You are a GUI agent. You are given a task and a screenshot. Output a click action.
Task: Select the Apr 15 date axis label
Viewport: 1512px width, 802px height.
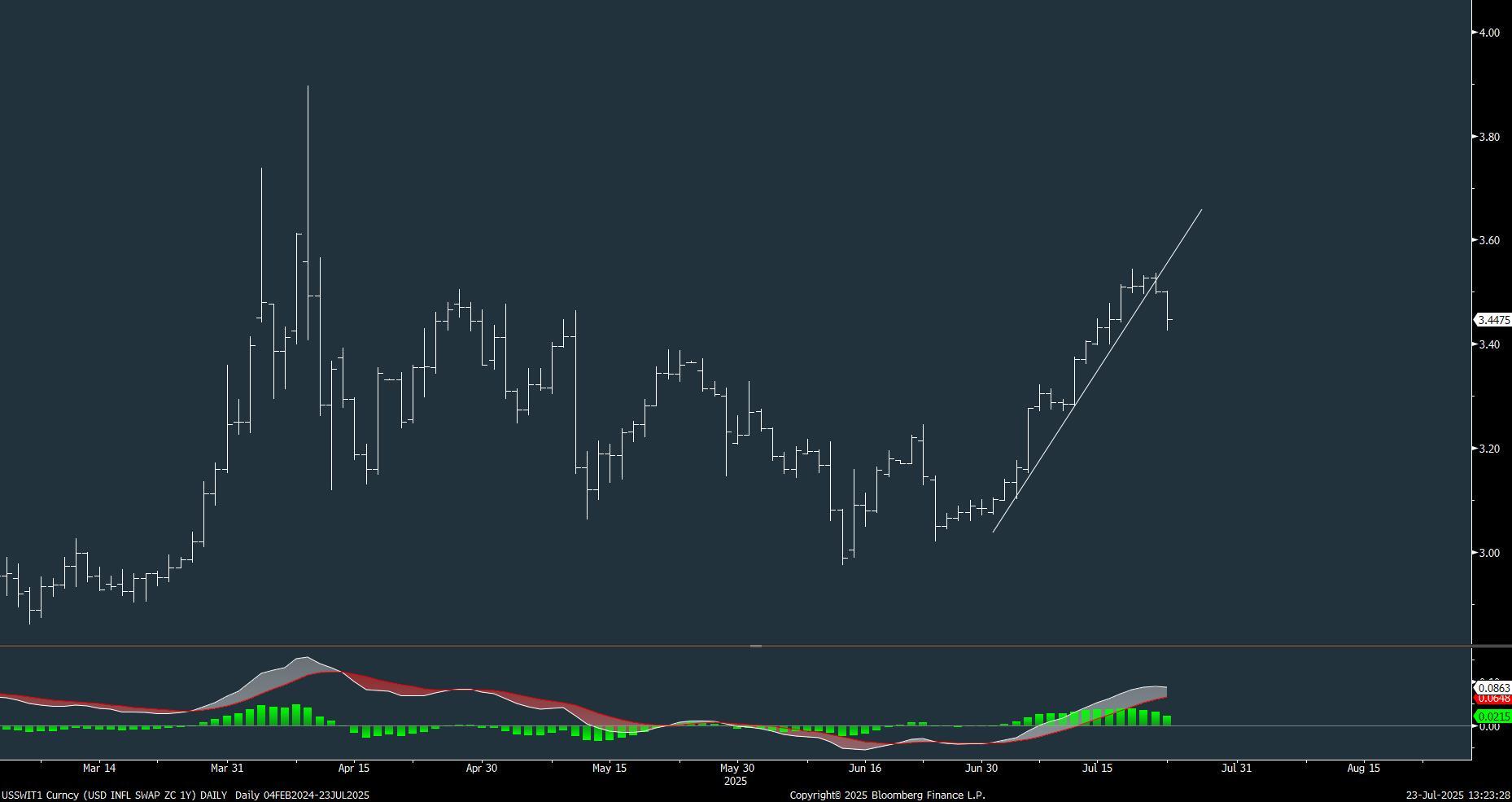(354, 768)
